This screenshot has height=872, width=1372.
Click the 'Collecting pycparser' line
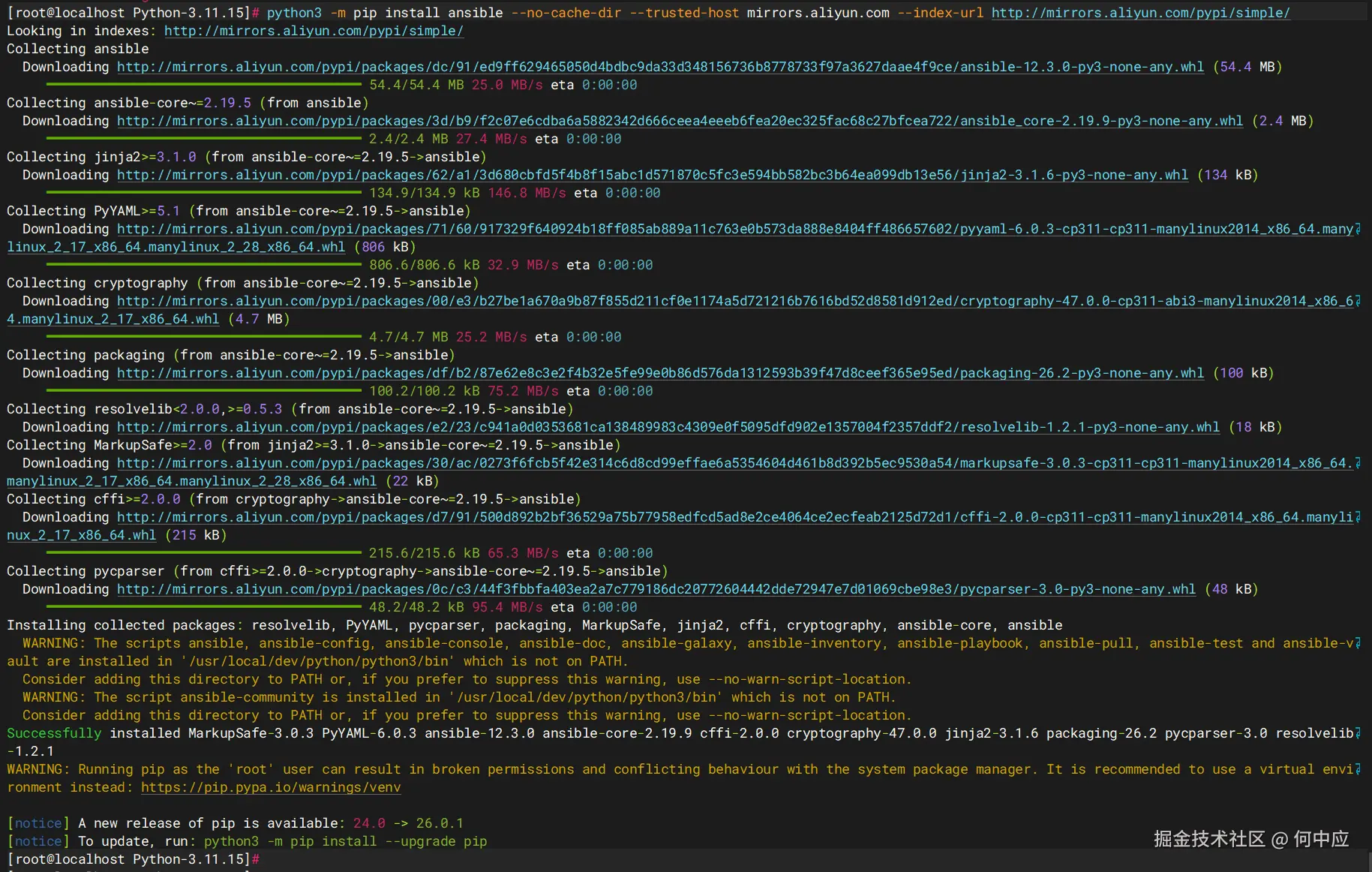pyautogui.click(x=338, y=571)
